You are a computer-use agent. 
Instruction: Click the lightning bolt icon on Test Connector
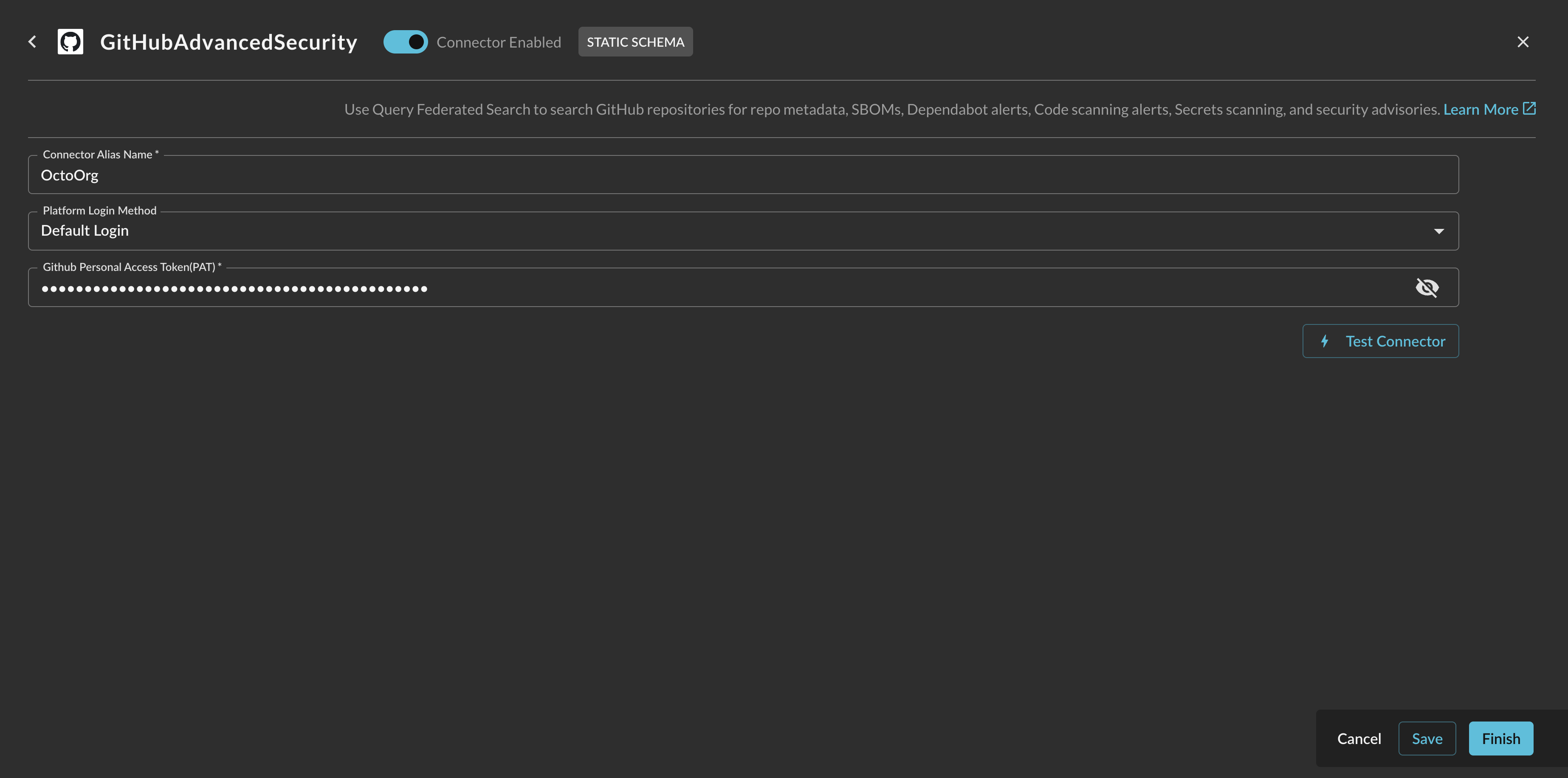[x=1324, y=341]
